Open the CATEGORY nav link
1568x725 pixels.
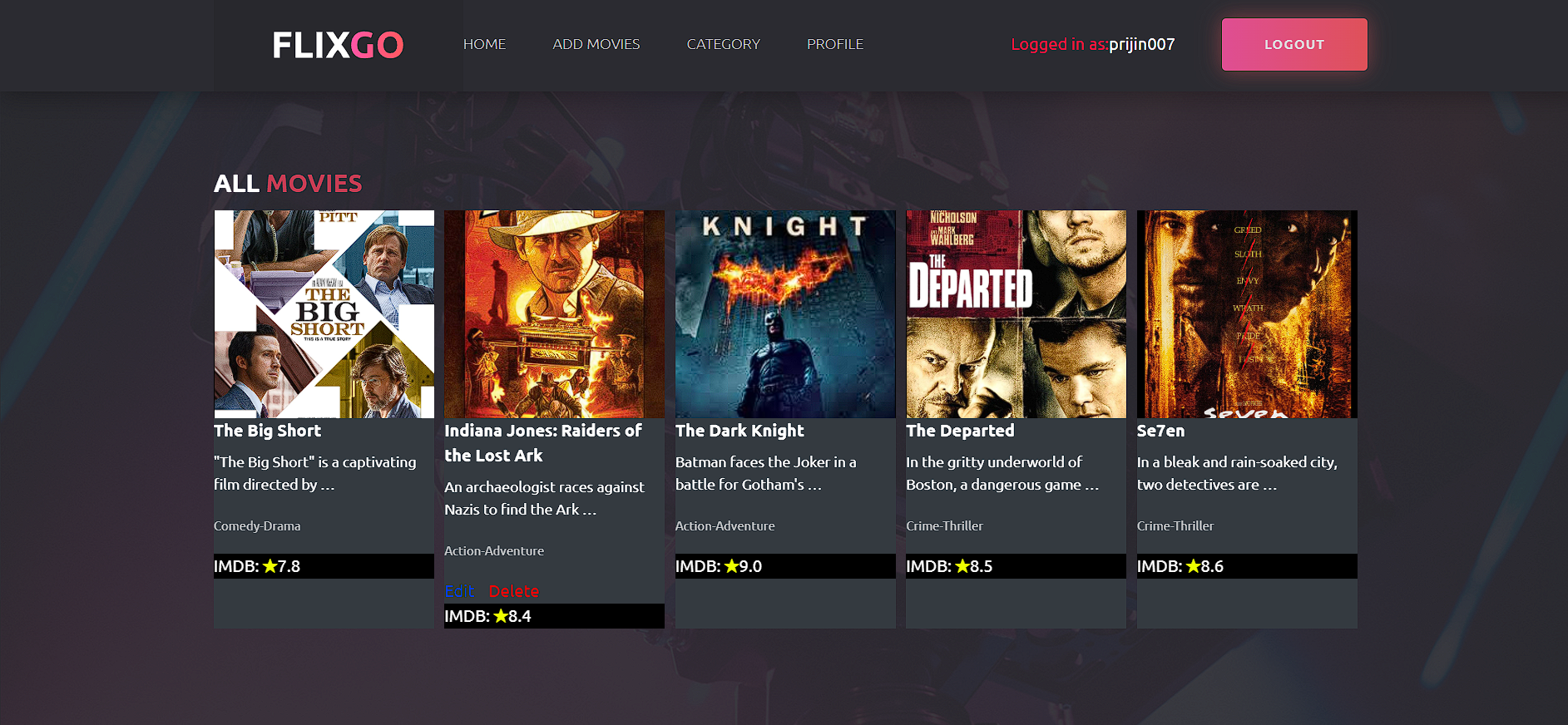[723, 44]
